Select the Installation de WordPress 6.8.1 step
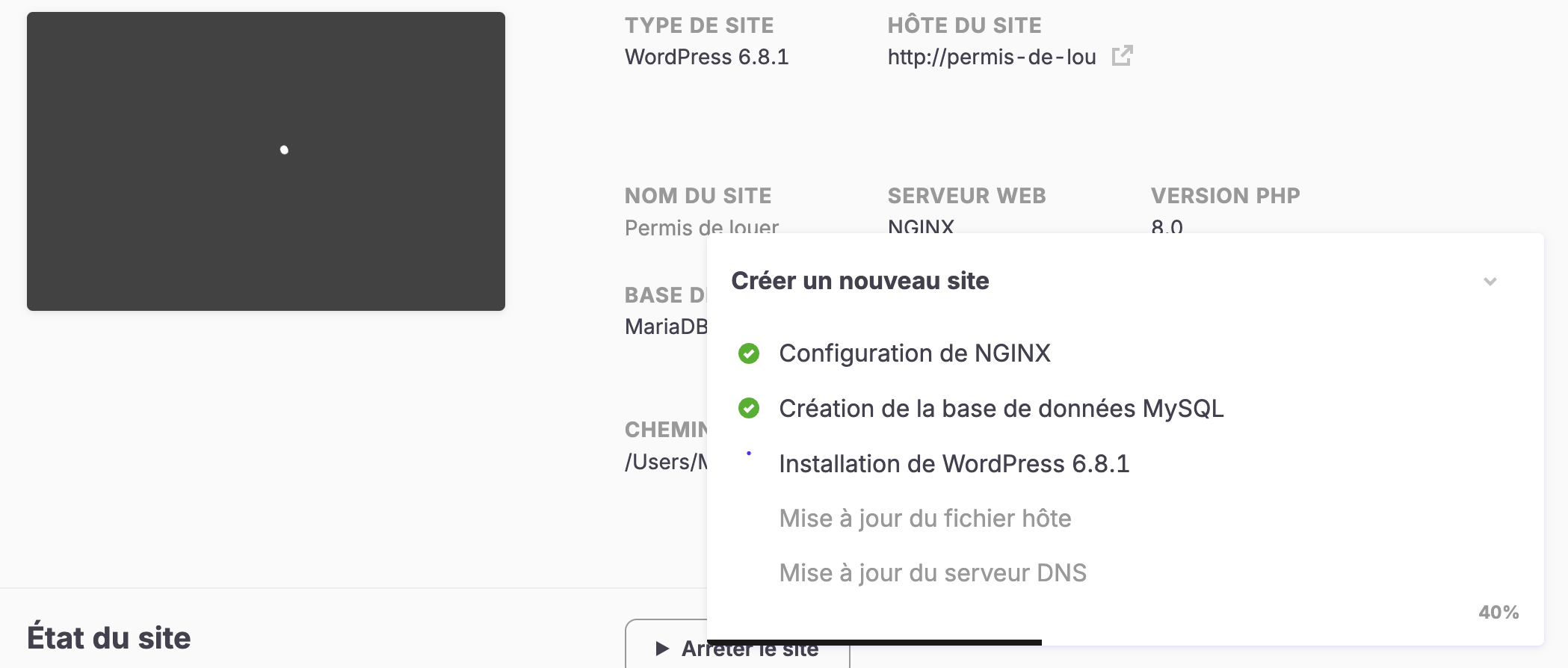Screen dimensions: 1568x668 (954, 464)
